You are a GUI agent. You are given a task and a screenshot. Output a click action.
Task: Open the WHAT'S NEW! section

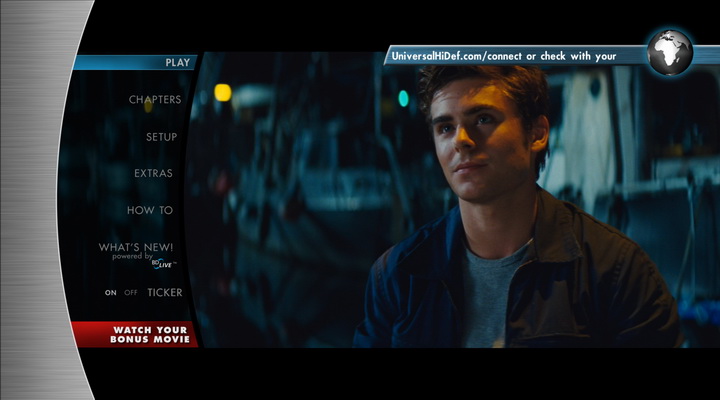(136, 247)
